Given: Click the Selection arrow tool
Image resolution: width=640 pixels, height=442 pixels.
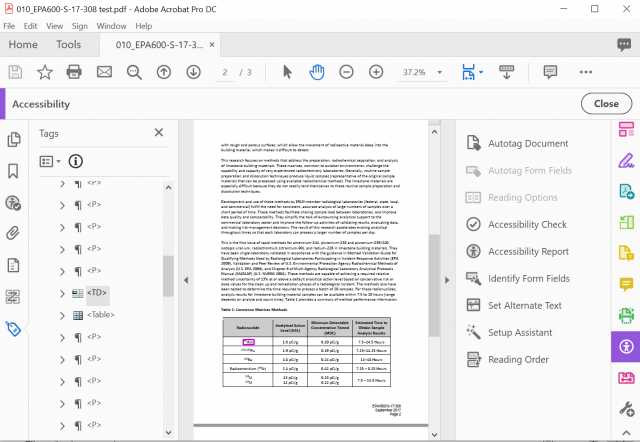Looking at the screenshot, I should (x=287, y=72).
